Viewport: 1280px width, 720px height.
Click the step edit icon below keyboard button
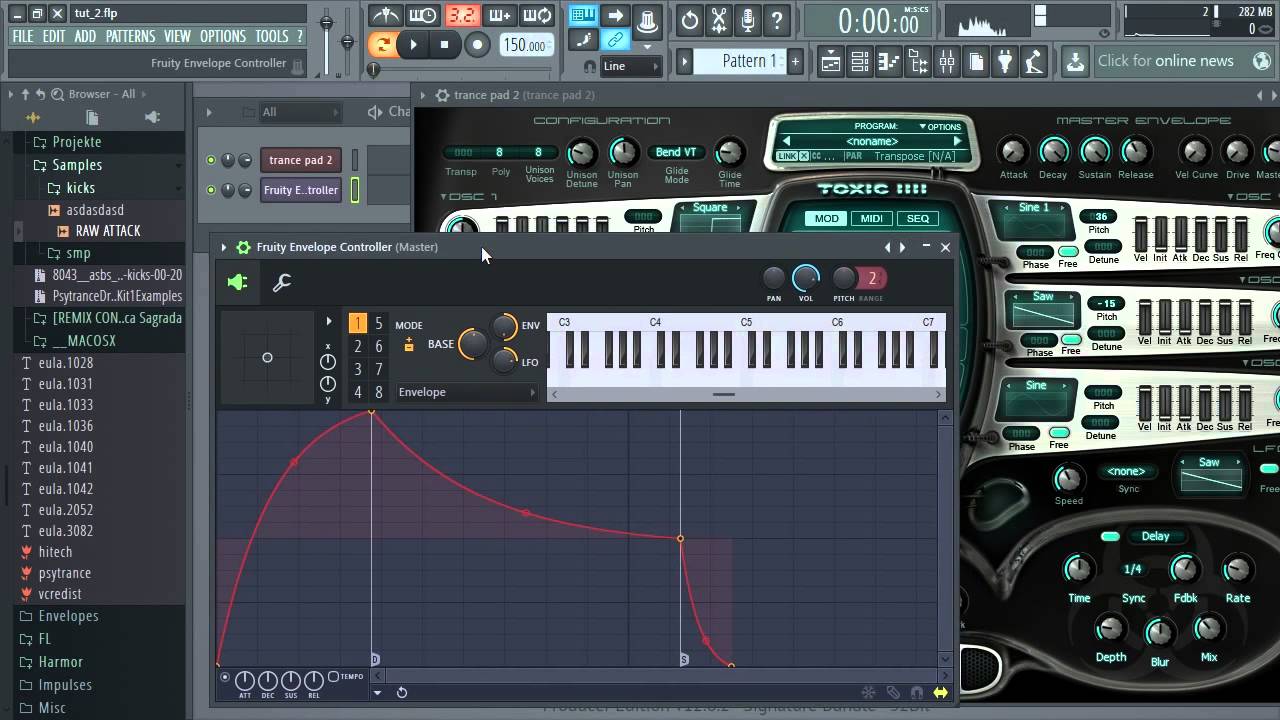tap(582, 41)
